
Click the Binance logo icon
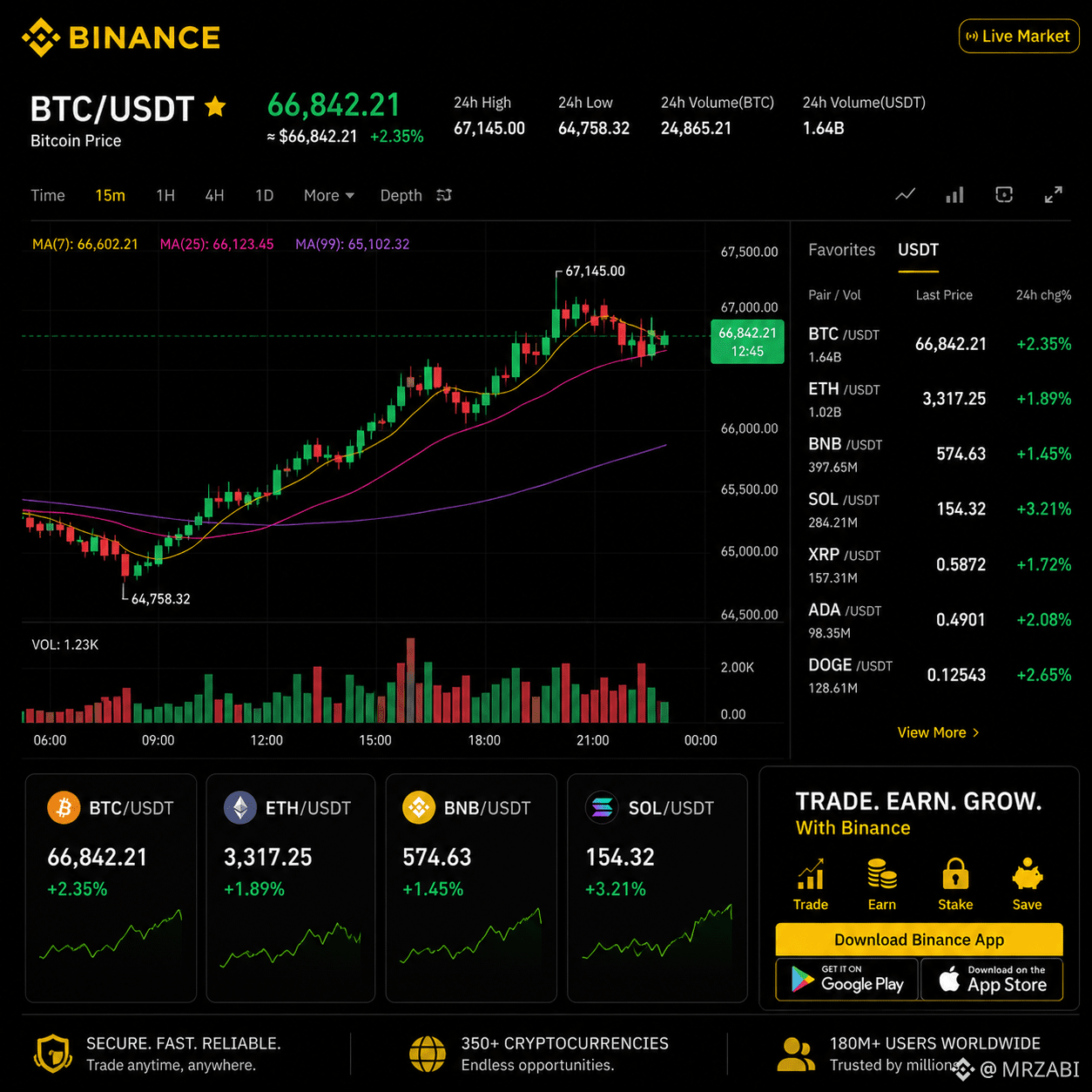(x=41, y=37)
